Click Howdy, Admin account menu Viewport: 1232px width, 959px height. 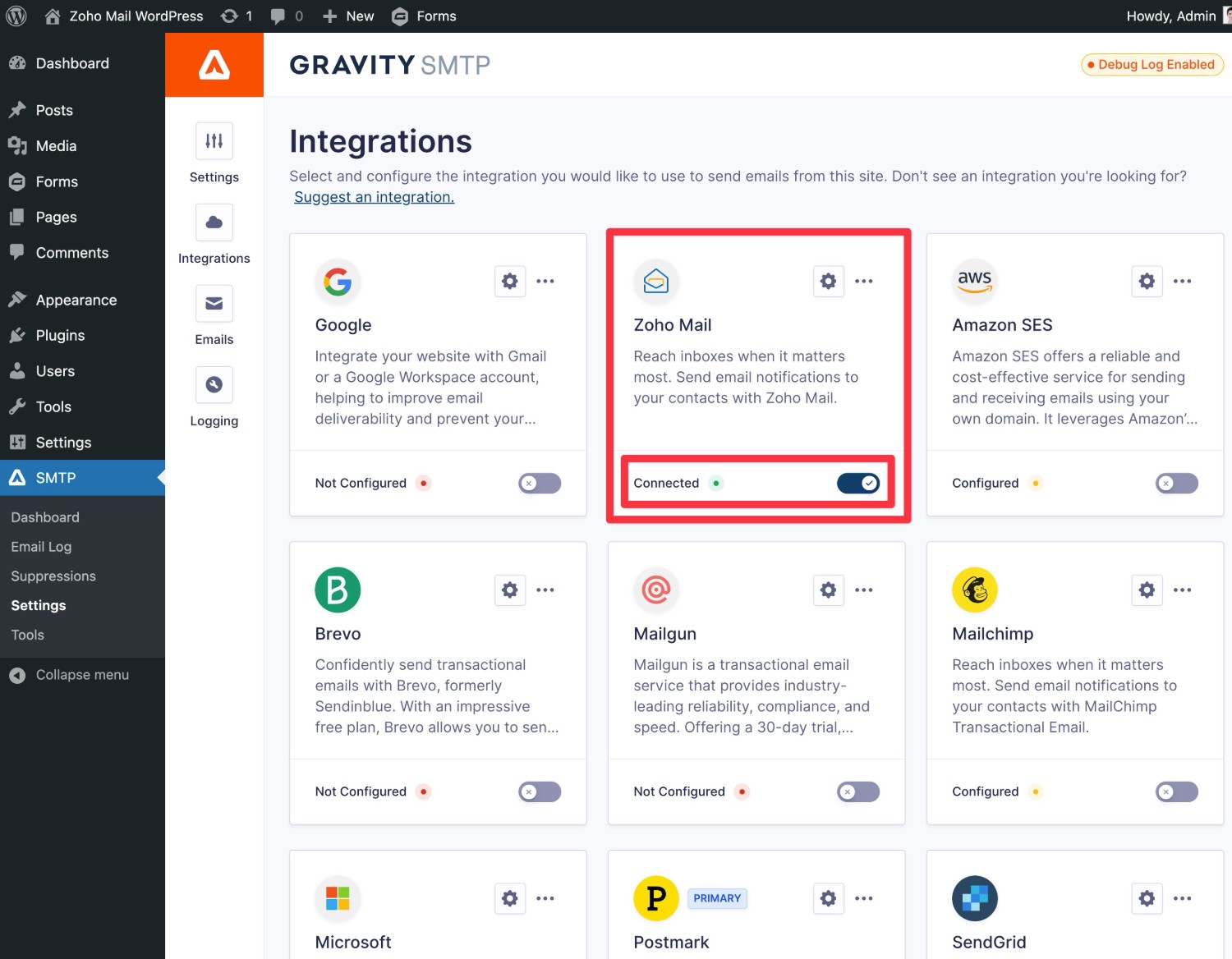1177,16
